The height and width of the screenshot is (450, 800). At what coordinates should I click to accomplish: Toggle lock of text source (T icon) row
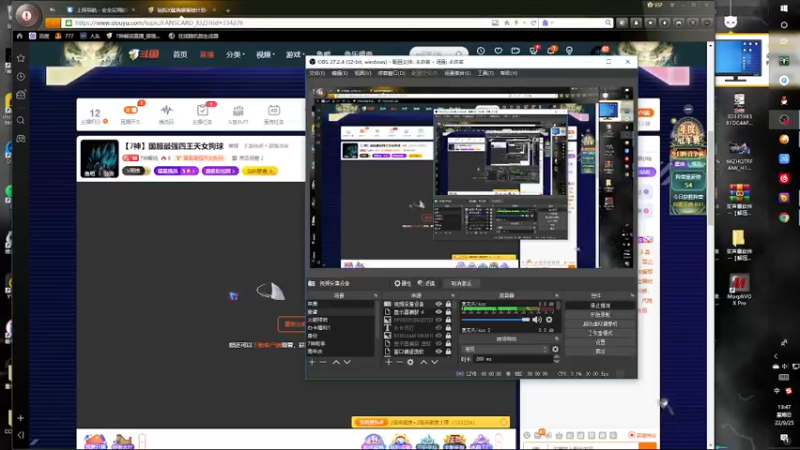[x=448, y=328]
